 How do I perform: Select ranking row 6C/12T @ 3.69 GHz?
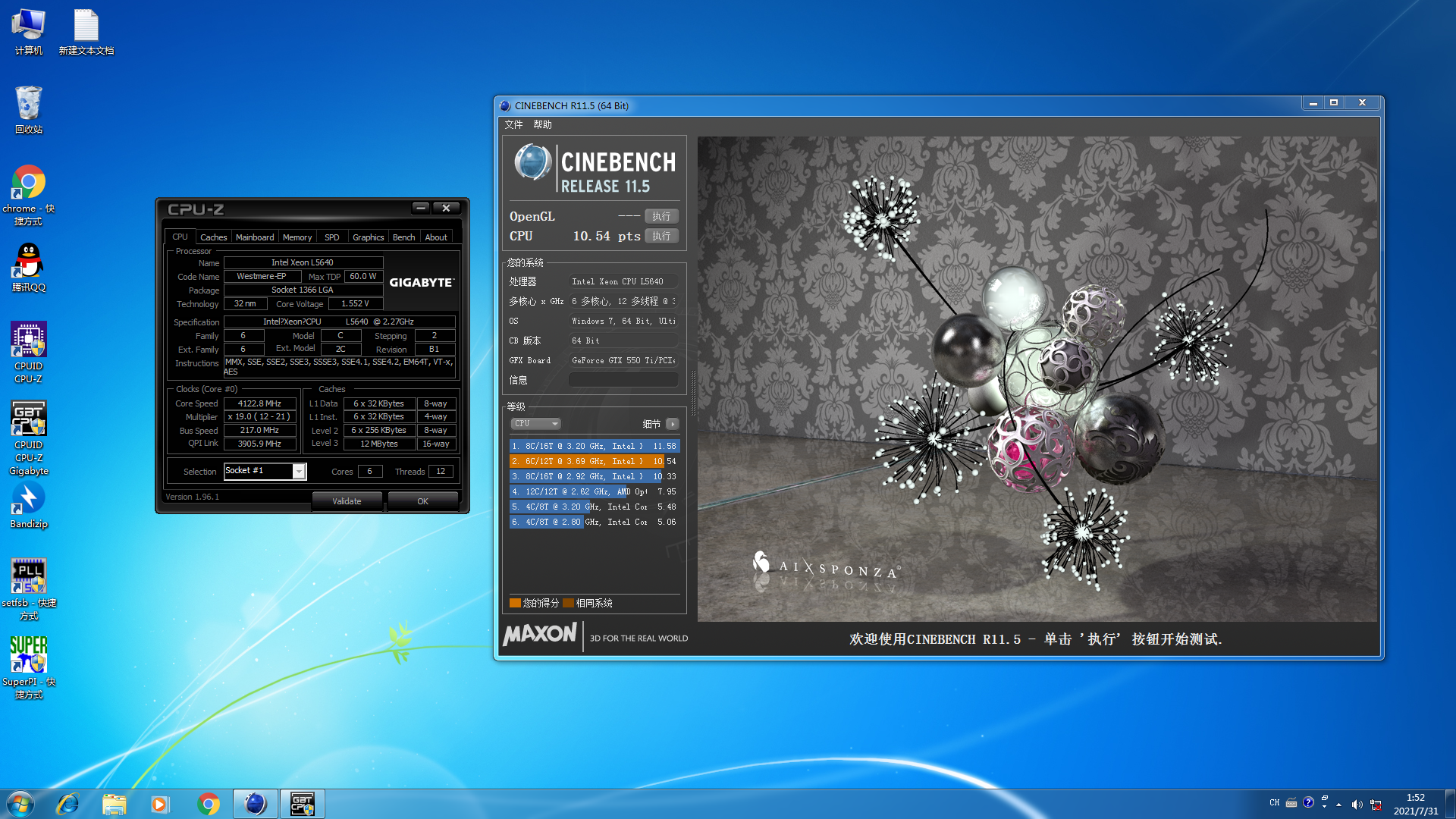595,461
